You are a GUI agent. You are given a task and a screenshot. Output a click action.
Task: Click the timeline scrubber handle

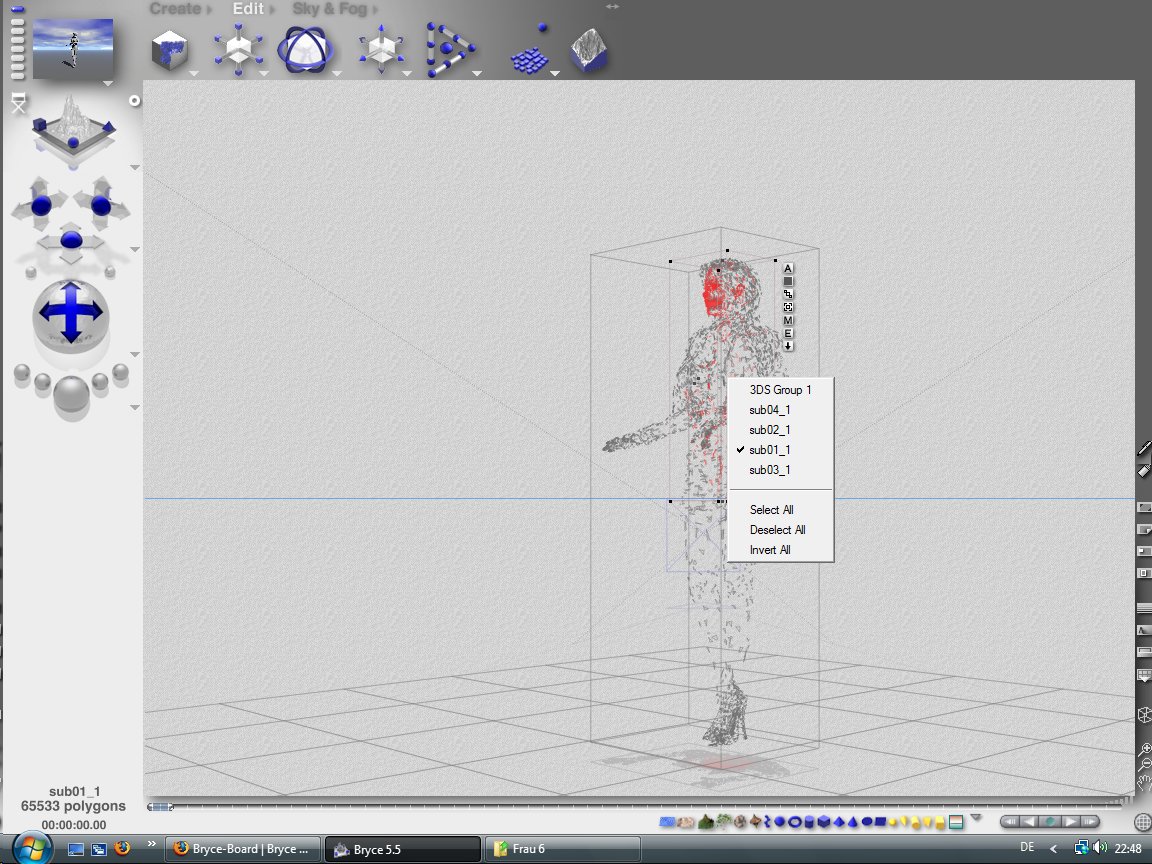tap(160, 807)
